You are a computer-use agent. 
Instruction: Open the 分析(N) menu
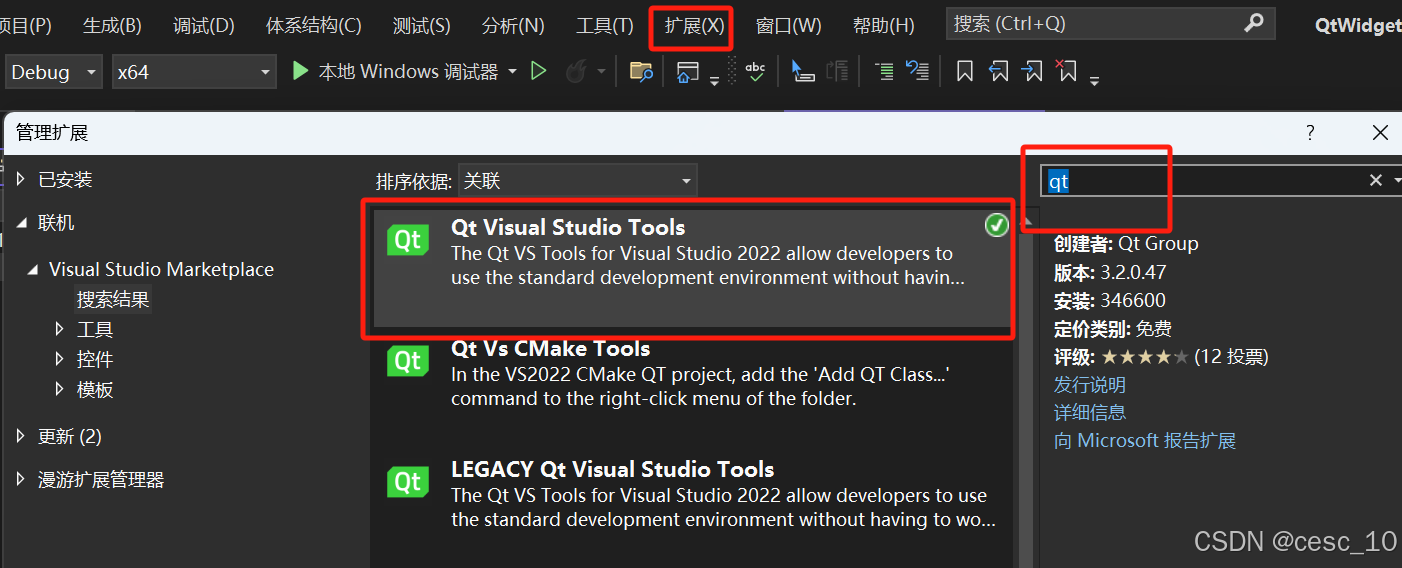point(513,25)
